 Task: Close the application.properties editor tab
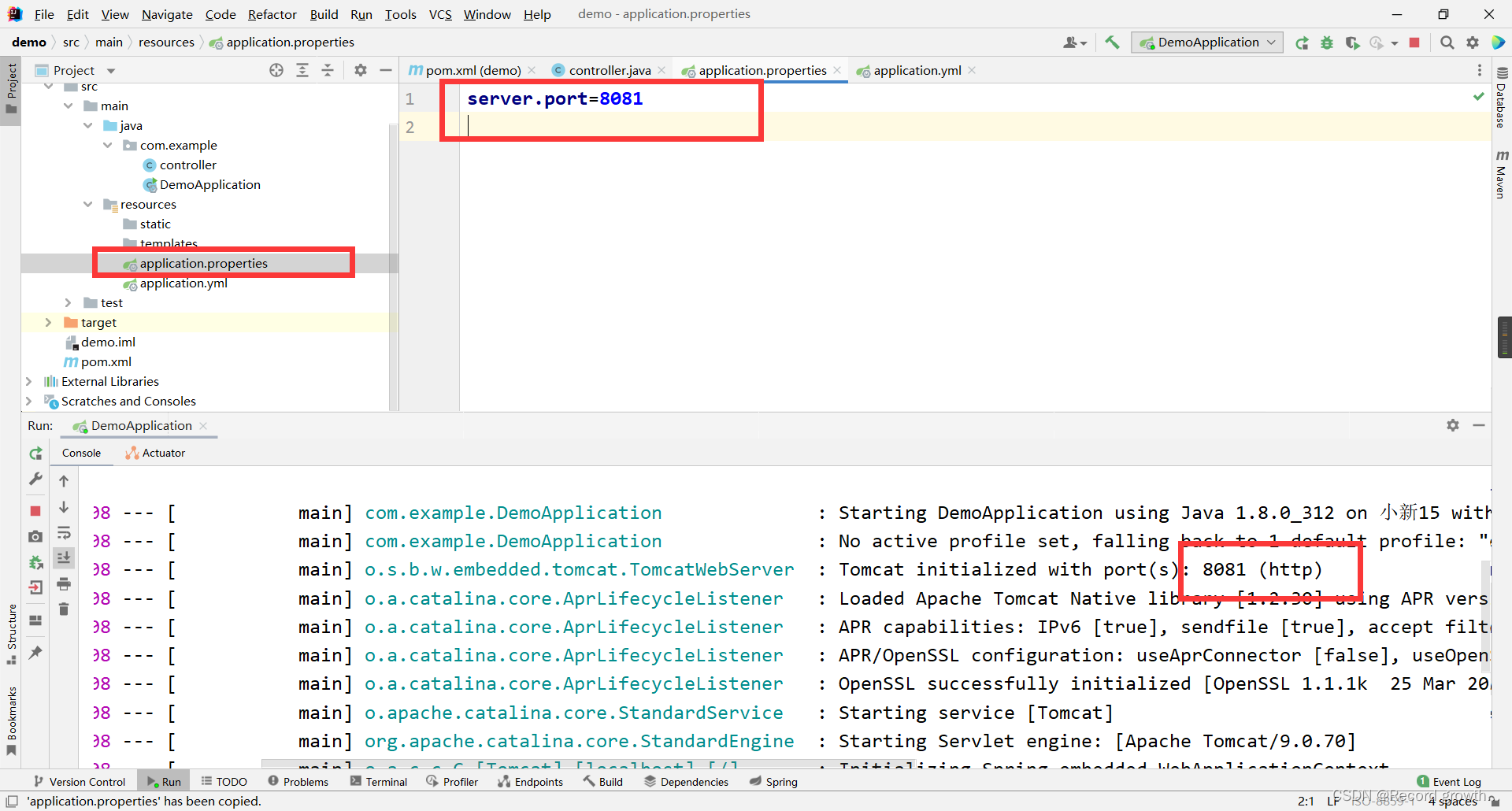point(837,70)
